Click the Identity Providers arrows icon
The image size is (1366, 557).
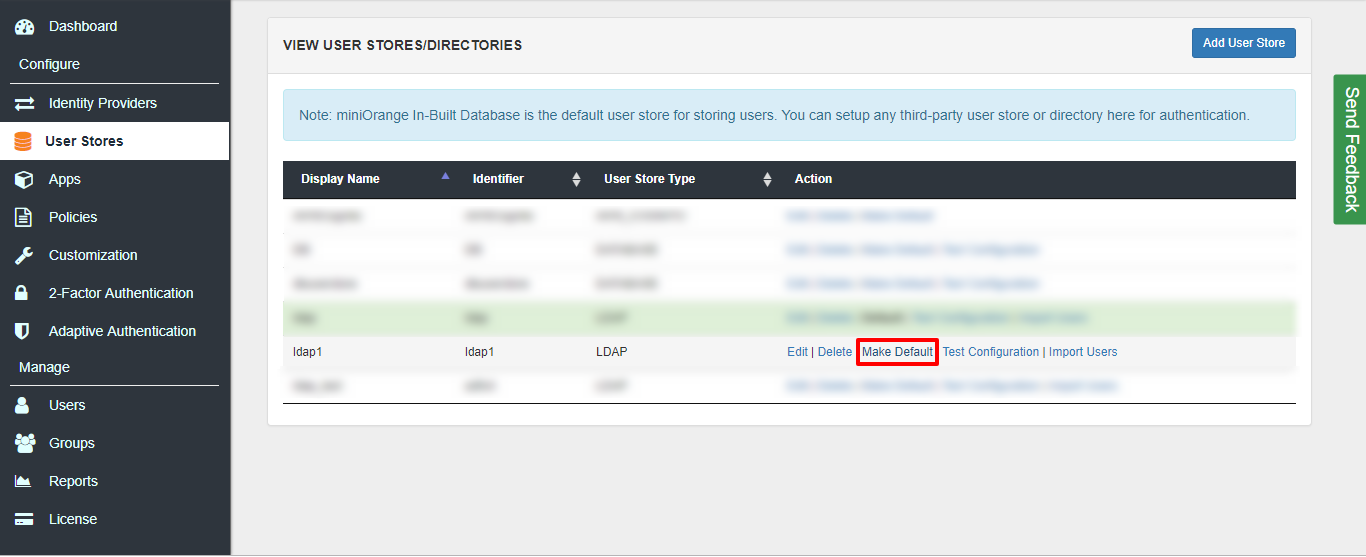(24, 104)
